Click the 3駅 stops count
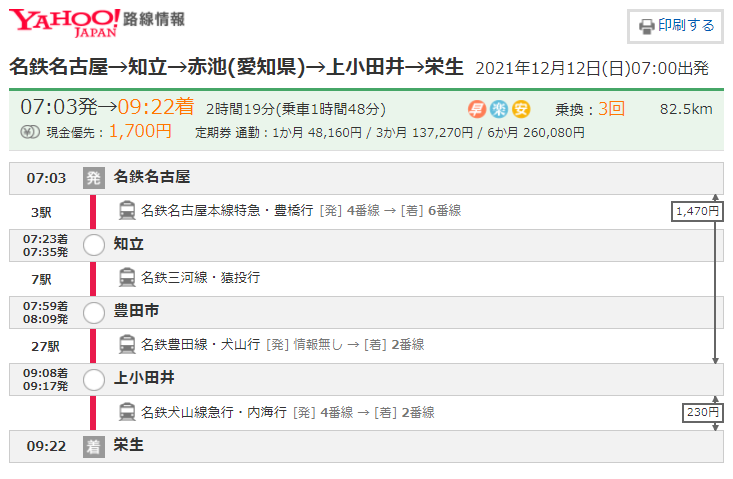733x479 pixels. click(41, 213)
